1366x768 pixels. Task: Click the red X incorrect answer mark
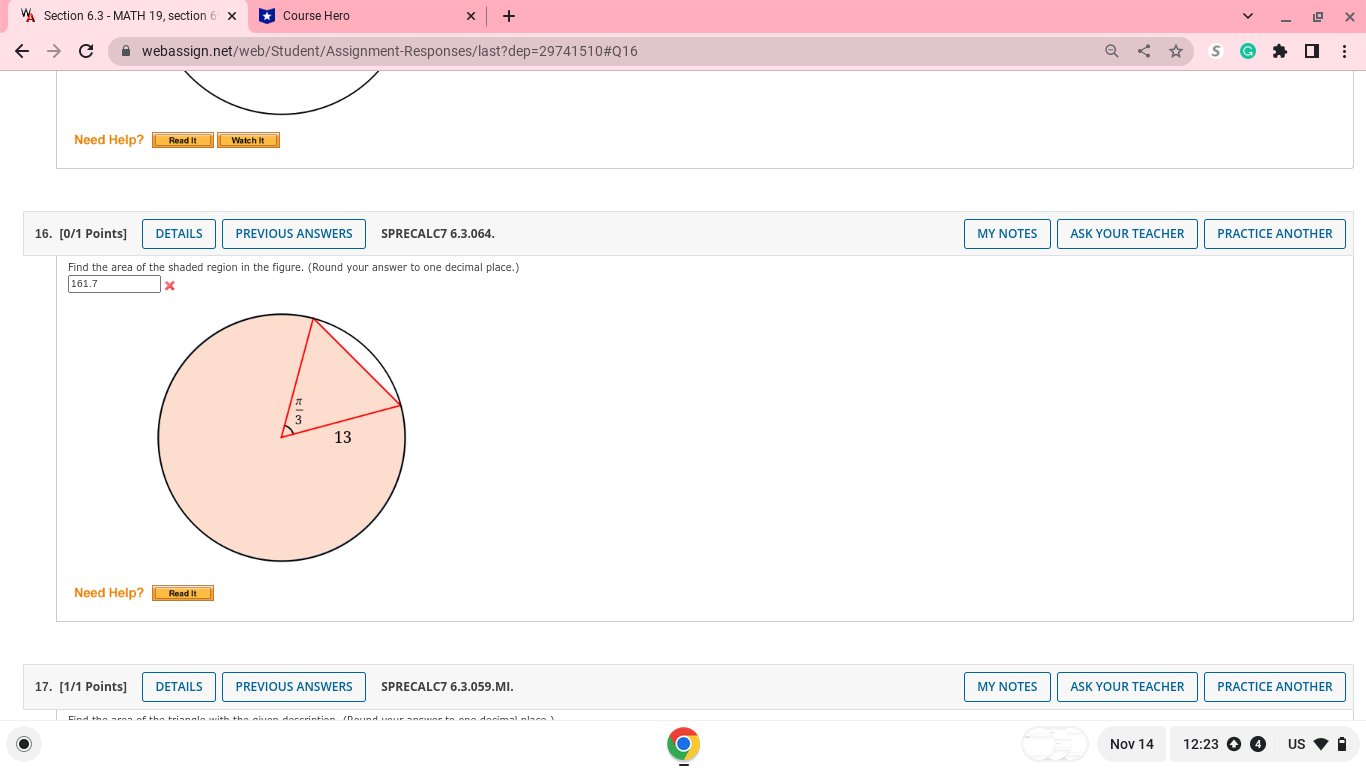[x=169, y=285]
